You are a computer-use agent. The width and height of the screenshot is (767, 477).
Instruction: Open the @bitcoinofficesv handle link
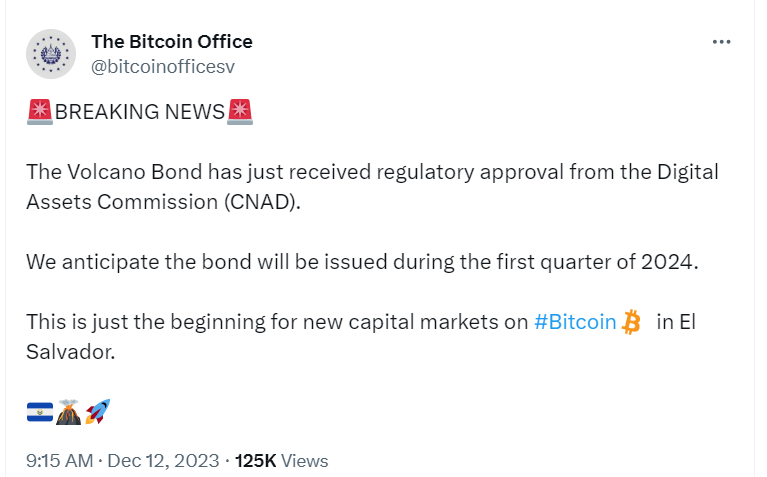[163, 67]
